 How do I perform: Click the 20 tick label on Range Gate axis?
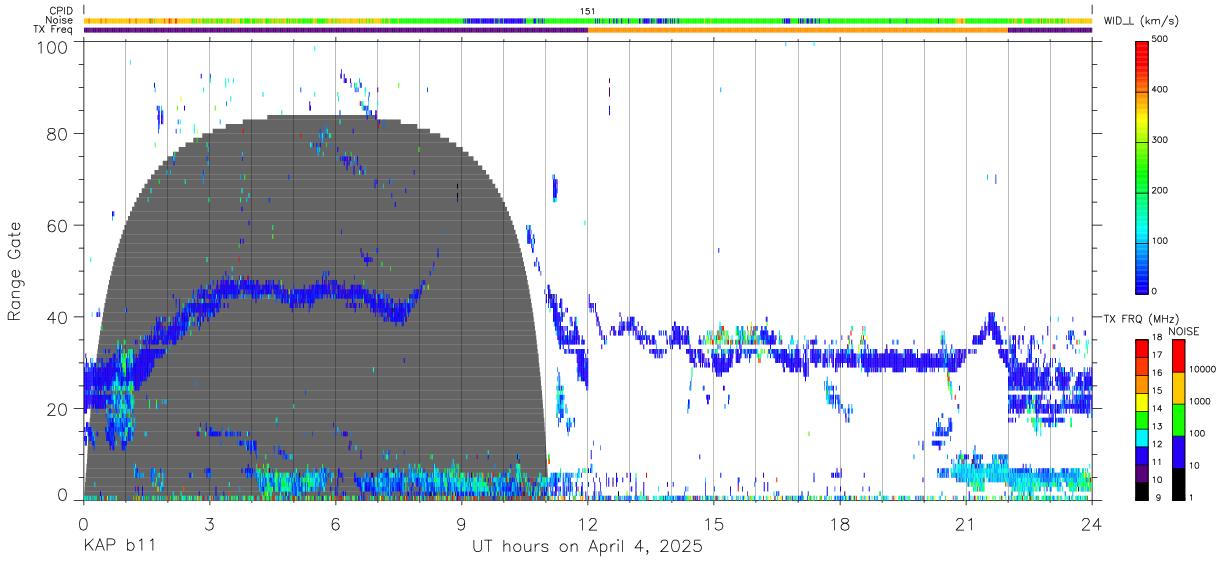(58, 409)
